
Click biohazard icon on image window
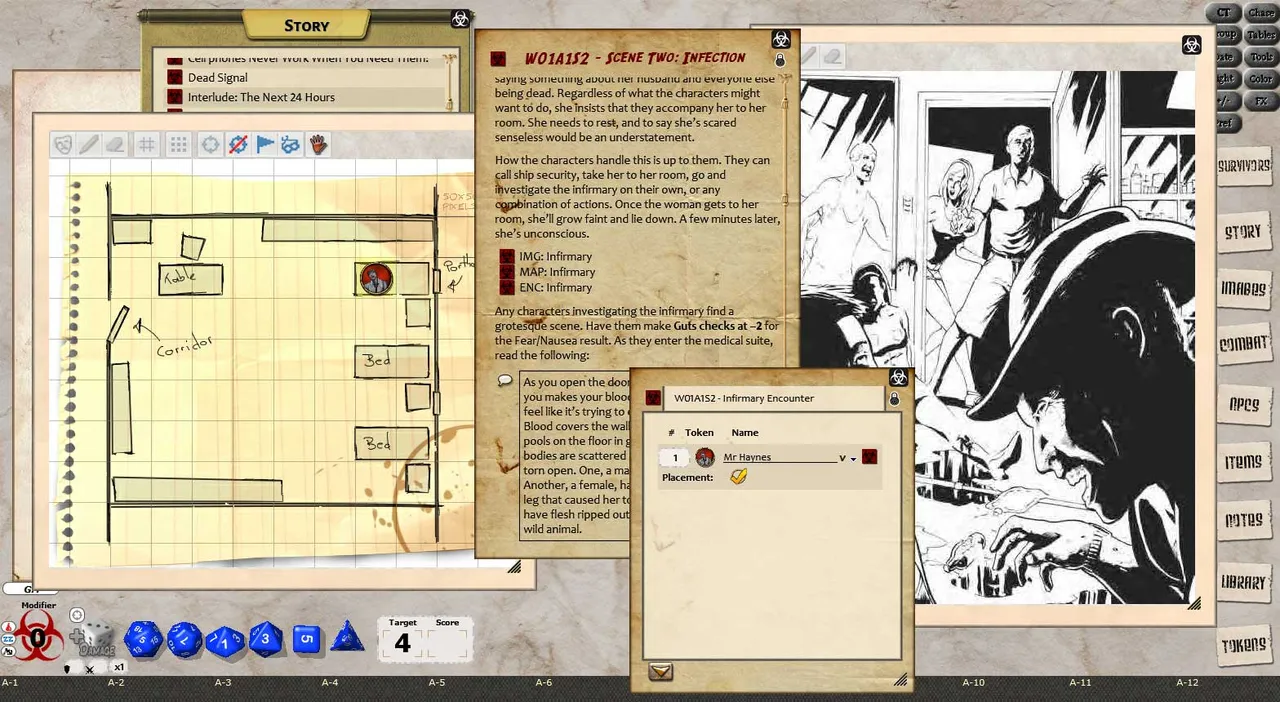[1192, 45]
